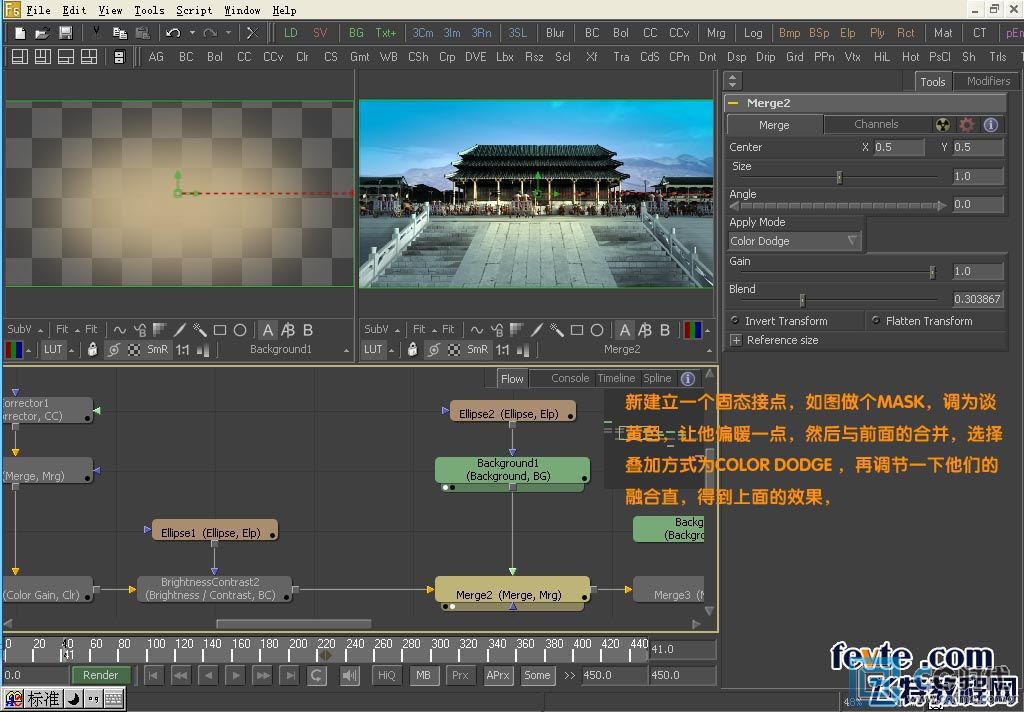This screenshot has height=712, width=1024.
Task: Toggle HiQ high quality mode
Action: 387,675
